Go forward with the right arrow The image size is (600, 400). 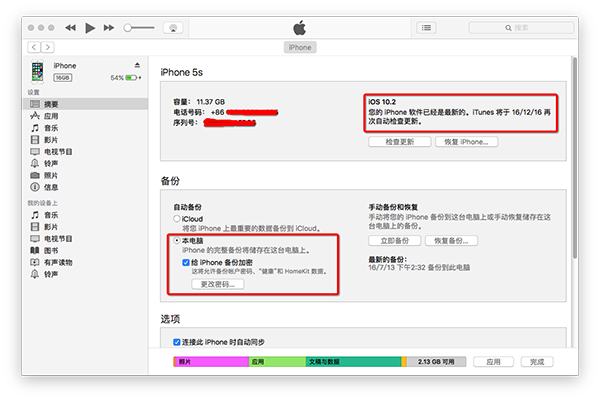pyautogui.click(x=47, y=47)
